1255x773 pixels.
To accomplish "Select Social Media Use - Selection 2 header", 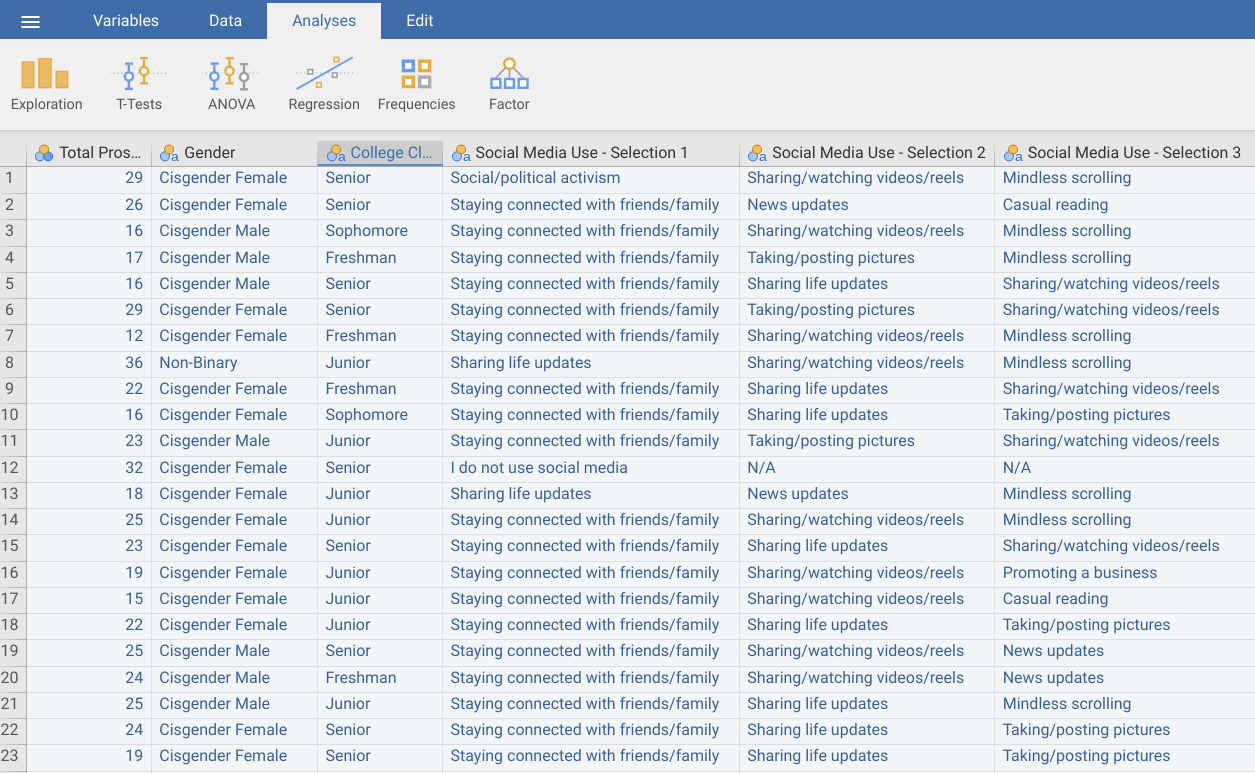I will (867, 153).
